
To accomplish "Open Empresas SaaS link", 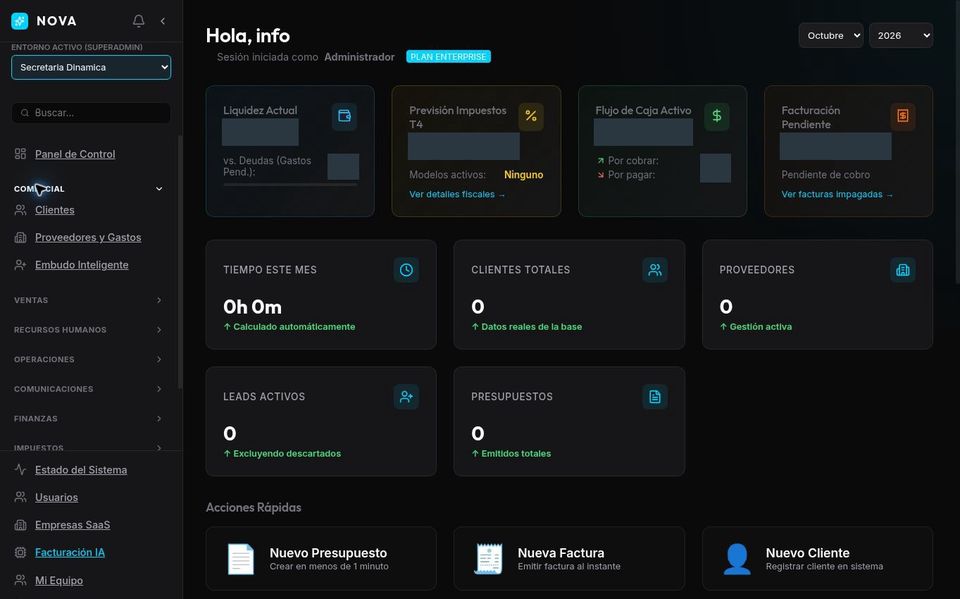I will (x=72, y=525).
